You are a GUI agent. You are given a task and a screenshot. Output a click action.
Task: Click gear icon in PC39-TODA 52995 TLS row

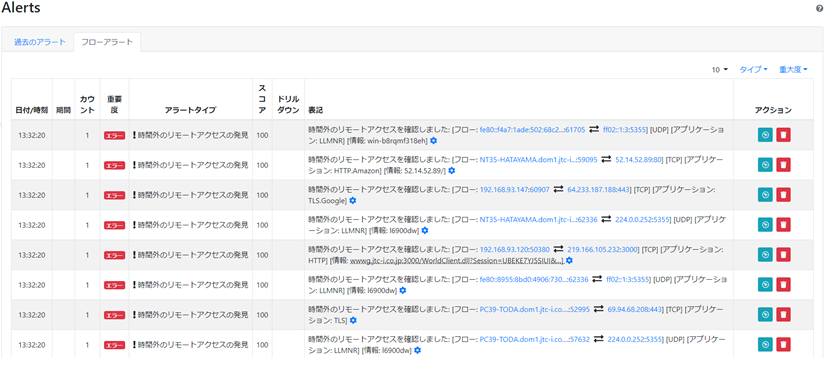click(x=353, y=320)
